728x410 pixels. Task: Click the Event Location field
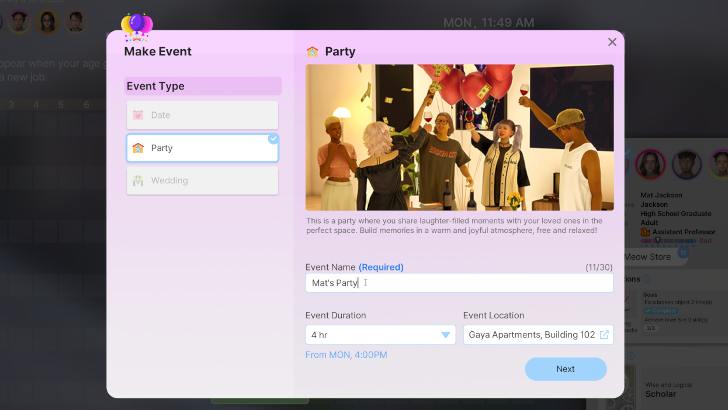(538, 335)
